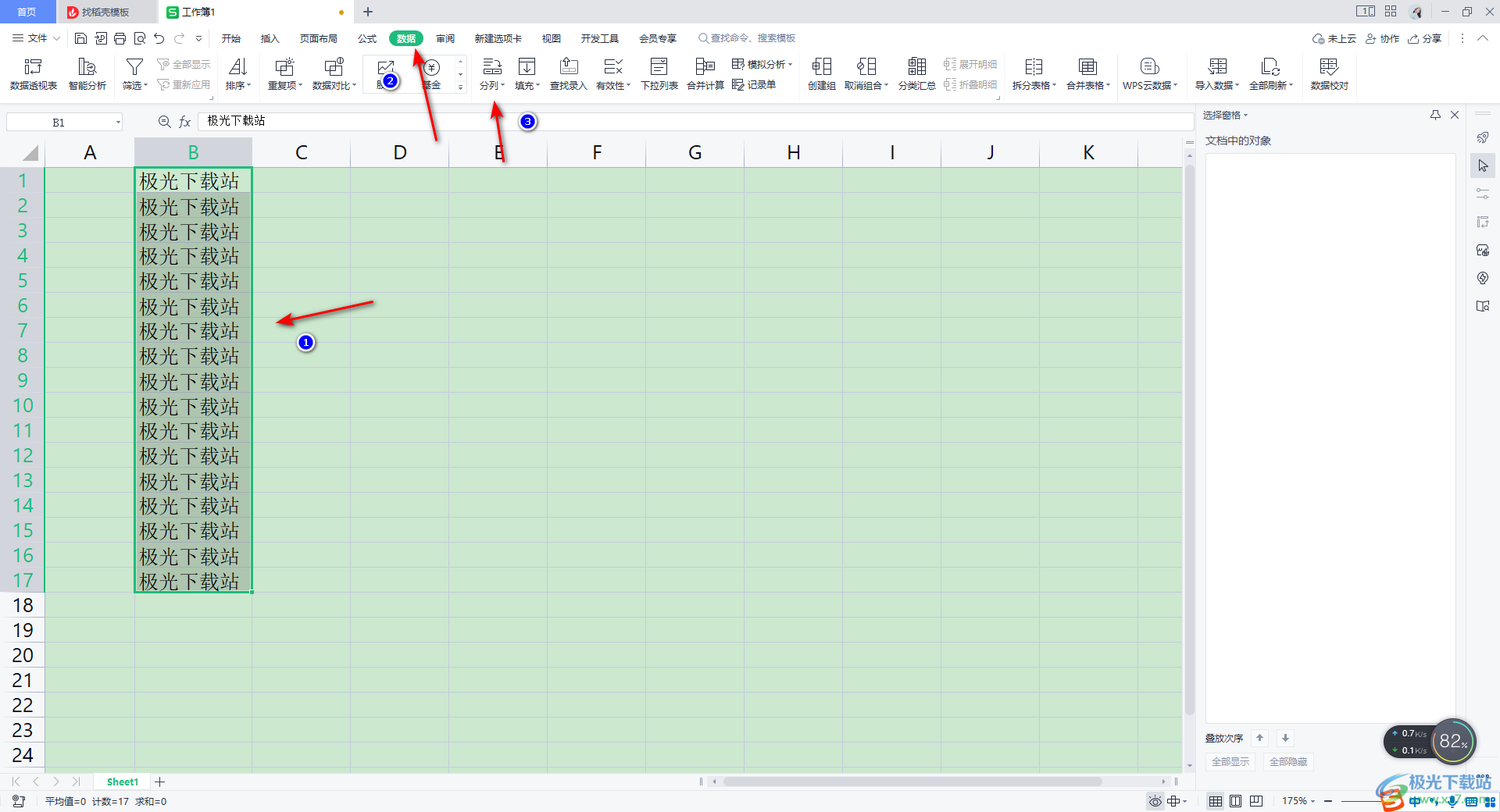This screenshot has width=1500, height=812.
Task: Launch 智能分析 smart analysis
Action: point(87,74)
